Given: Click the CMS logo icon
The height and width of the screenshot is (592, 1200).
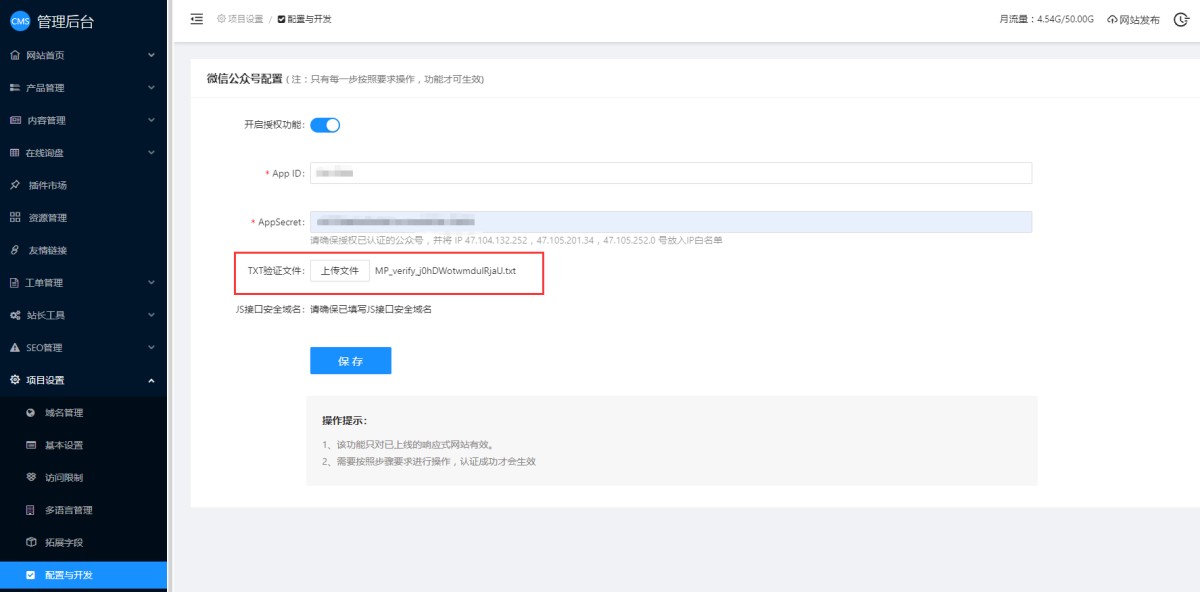Looking at the screenshot, I should (x=19, y=22).
